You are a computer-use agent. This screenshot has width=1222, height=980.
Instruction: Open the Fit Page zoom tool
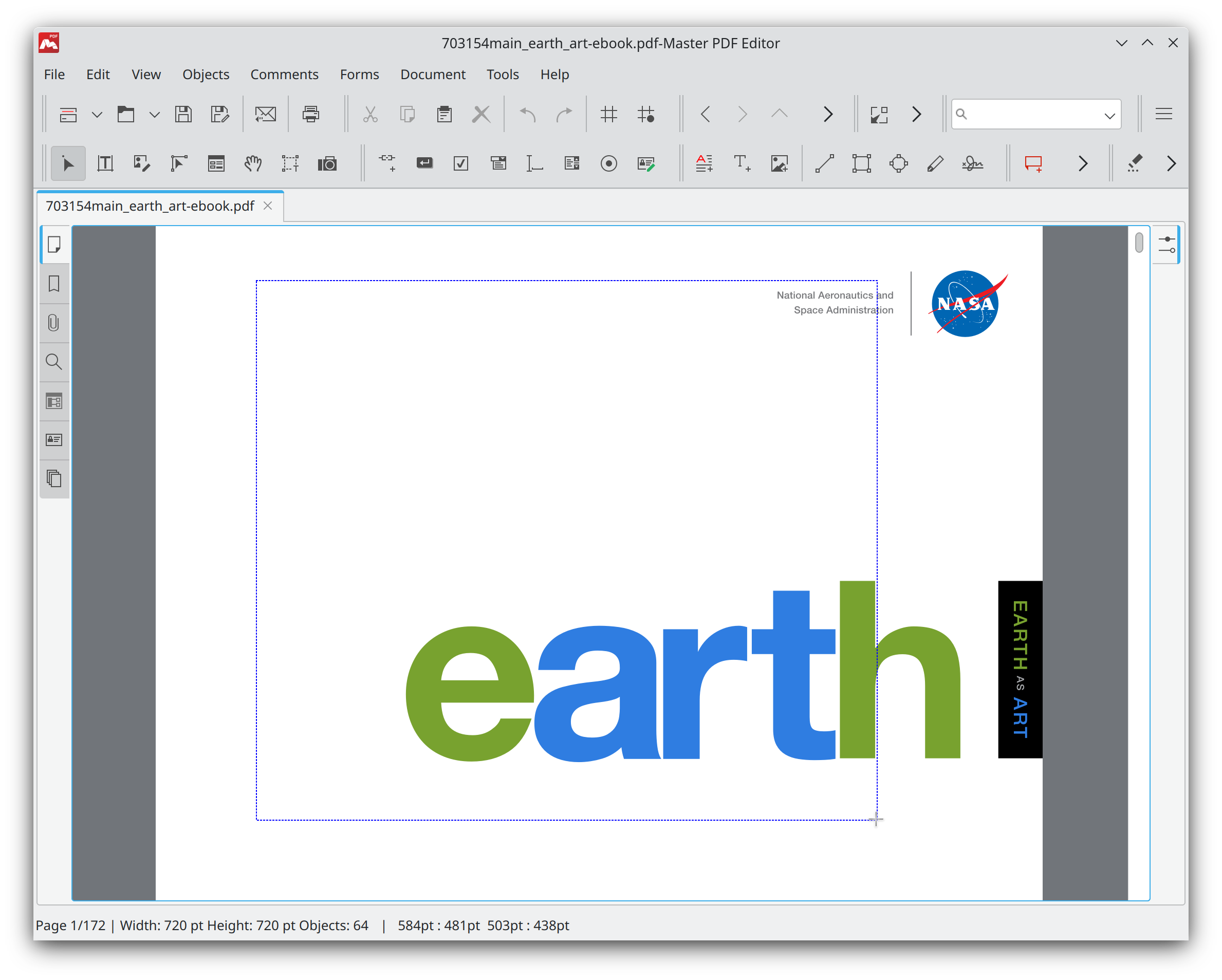(879, 115)
